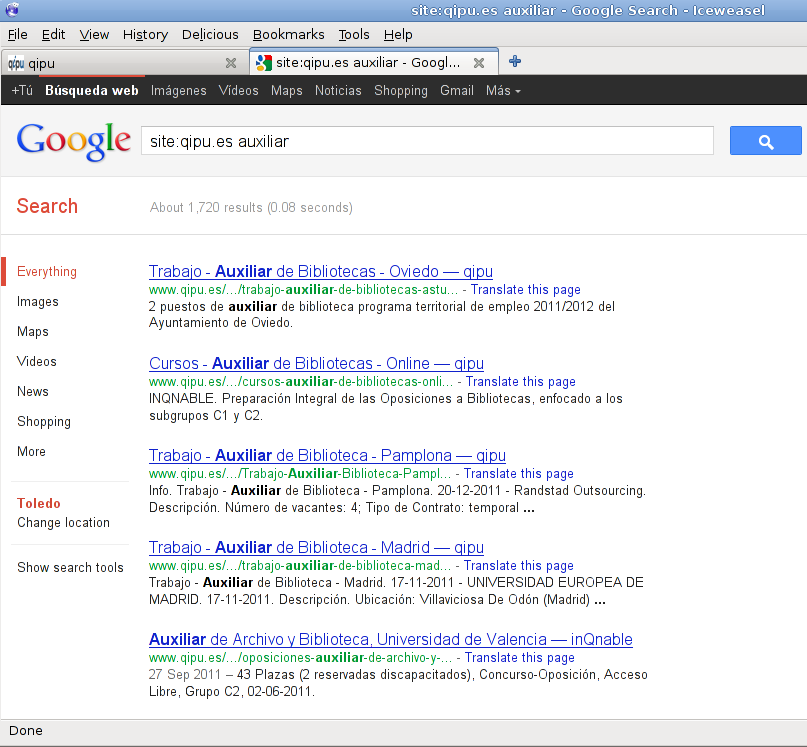Translate this page for Valencia result
Viewport: 807px width, 747px height.
(519, 657)
